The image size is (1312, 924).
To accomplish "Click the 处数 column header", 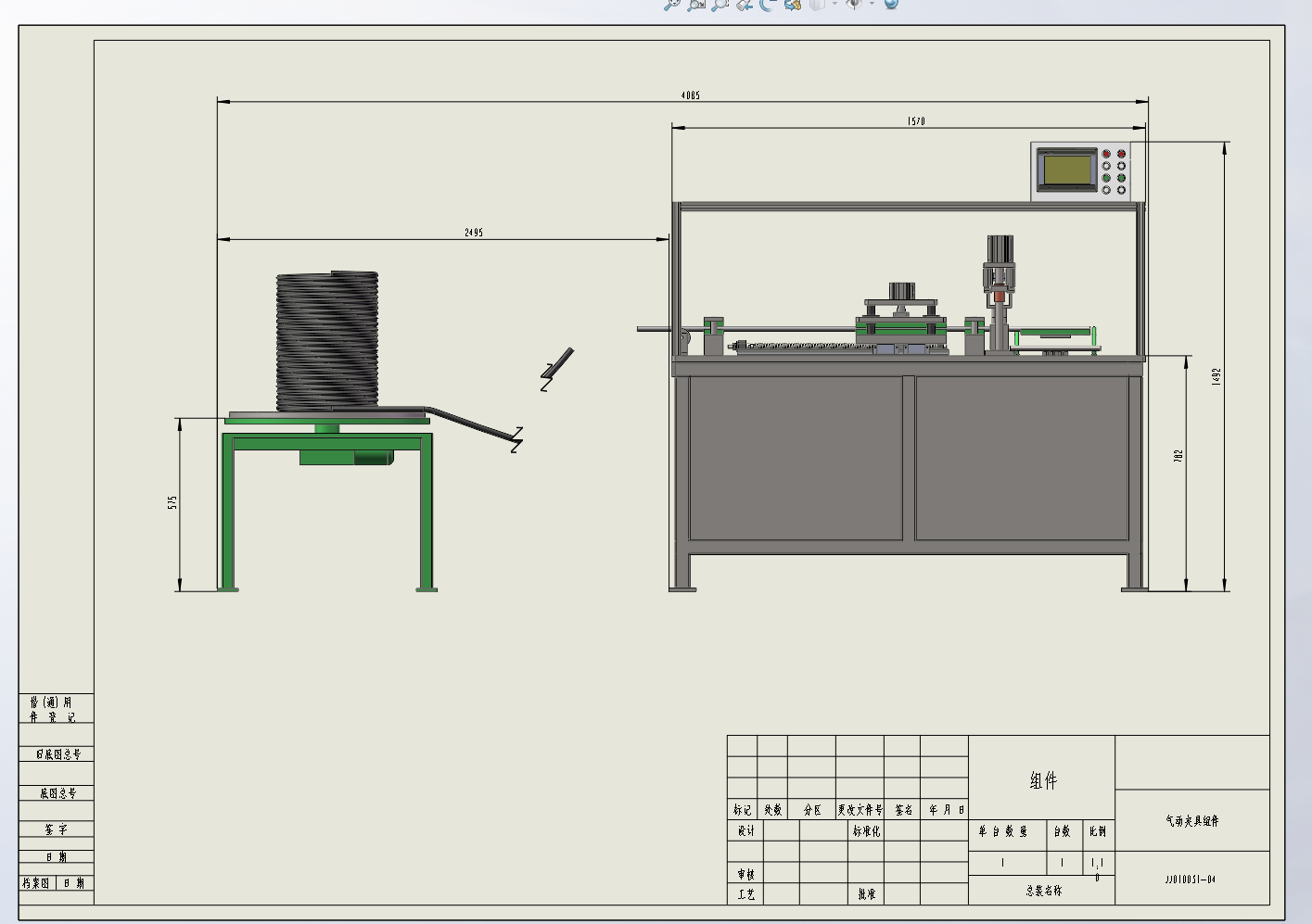I will point(773,810).
